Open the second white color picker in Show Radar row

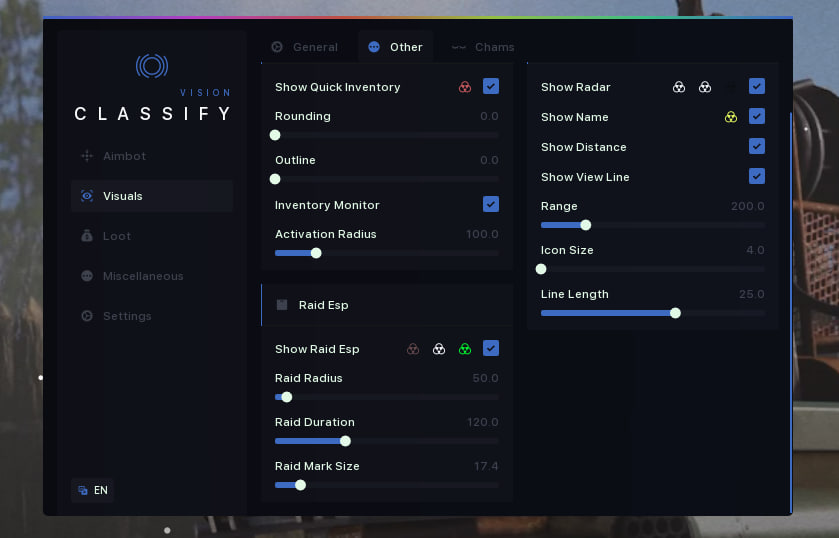click(705, 87)
